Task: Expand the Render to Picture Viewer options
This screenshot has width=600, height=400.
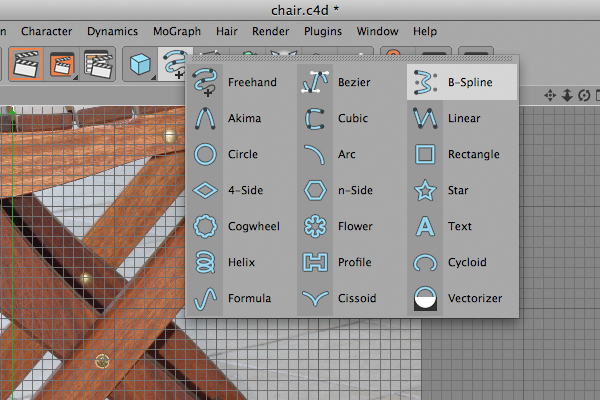Action: [x=62, y=64]
